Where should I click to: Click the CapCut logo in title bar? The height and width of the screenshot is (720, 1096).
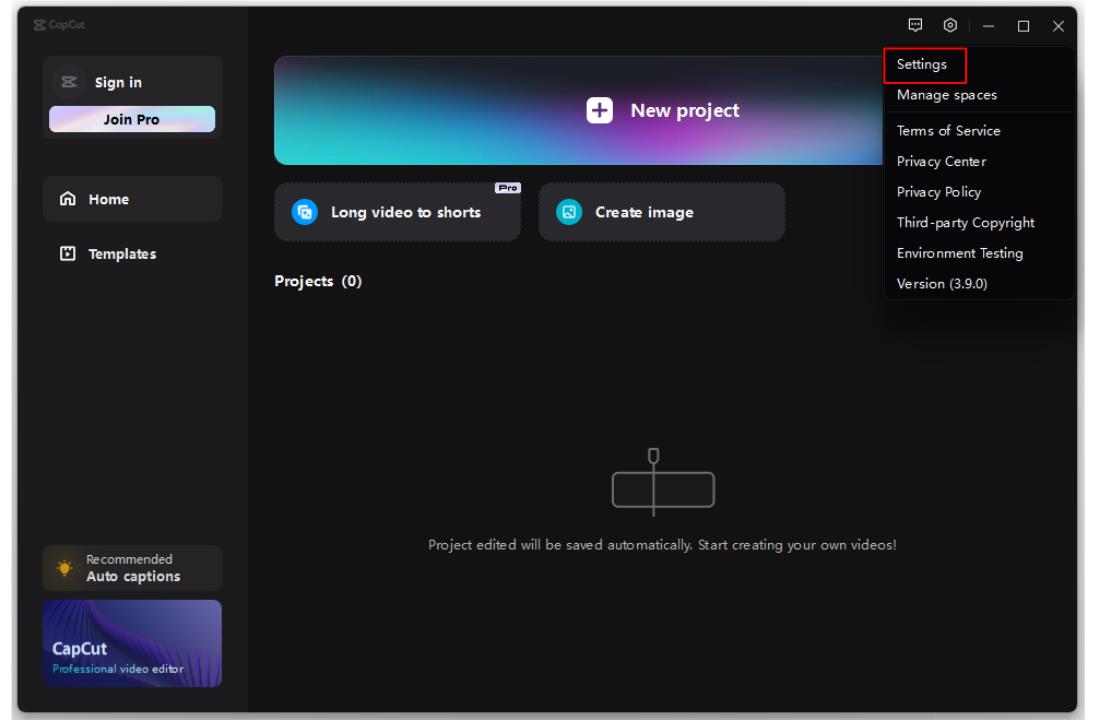(x=59, y=25)
